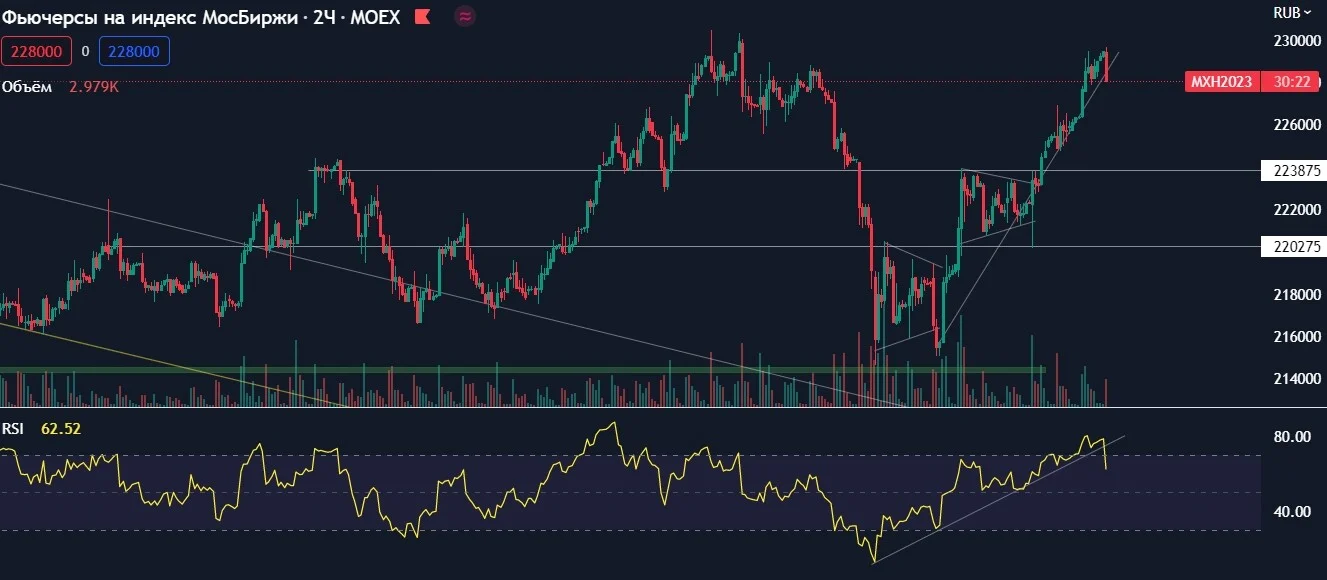Select the Объём volume indicator label
1327x580 pixels.
27,87
